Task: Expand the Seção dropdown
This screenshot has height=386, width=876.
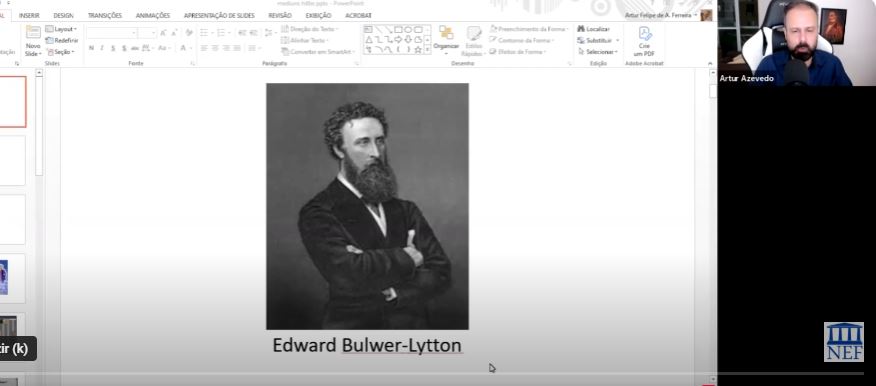Action: click(x=61, y=52)
